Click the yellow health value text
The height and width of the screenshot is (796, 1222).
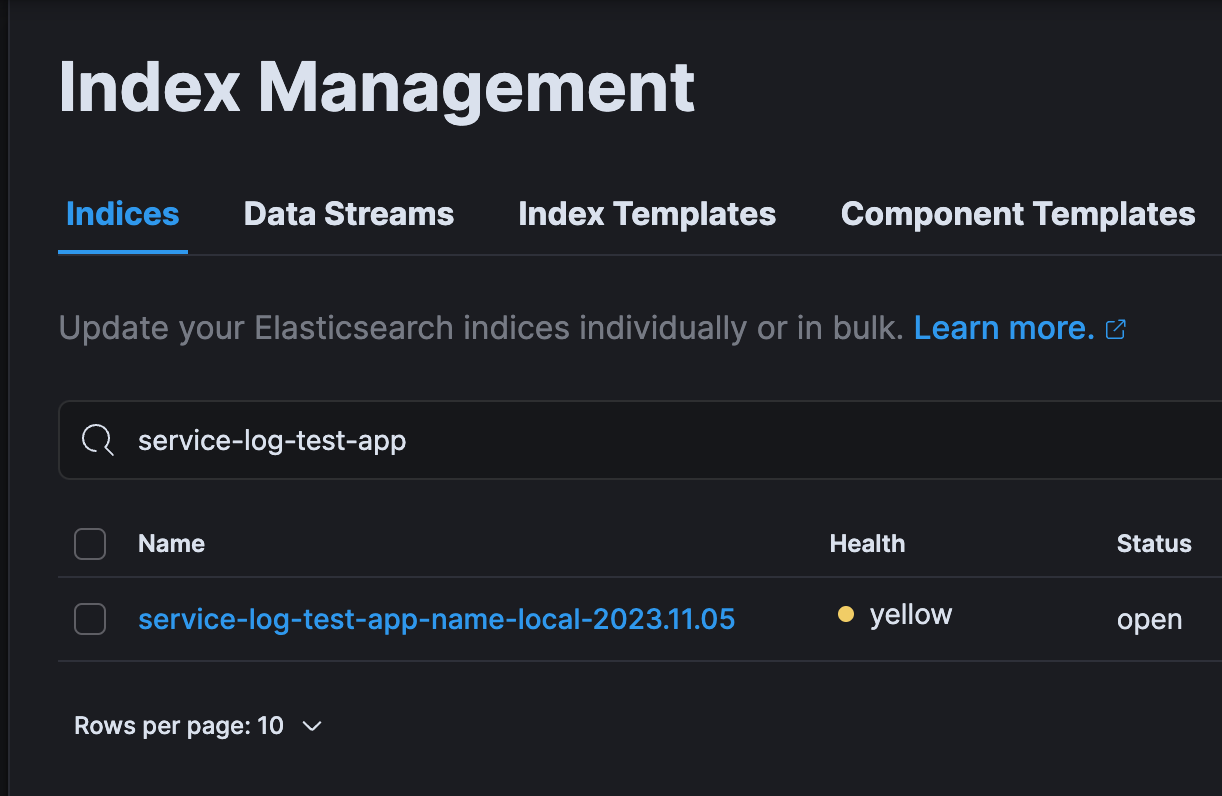click(x=911, y=615)
